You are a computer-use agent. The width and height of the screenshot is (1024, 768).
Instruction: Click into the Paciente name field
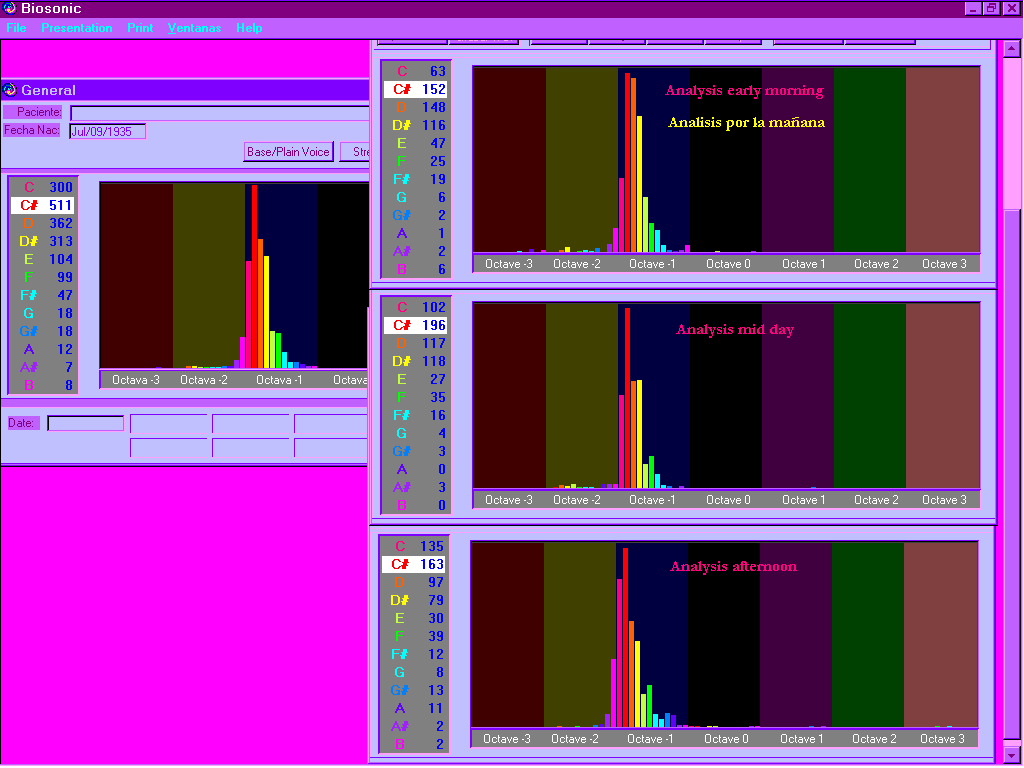(220, 113)
